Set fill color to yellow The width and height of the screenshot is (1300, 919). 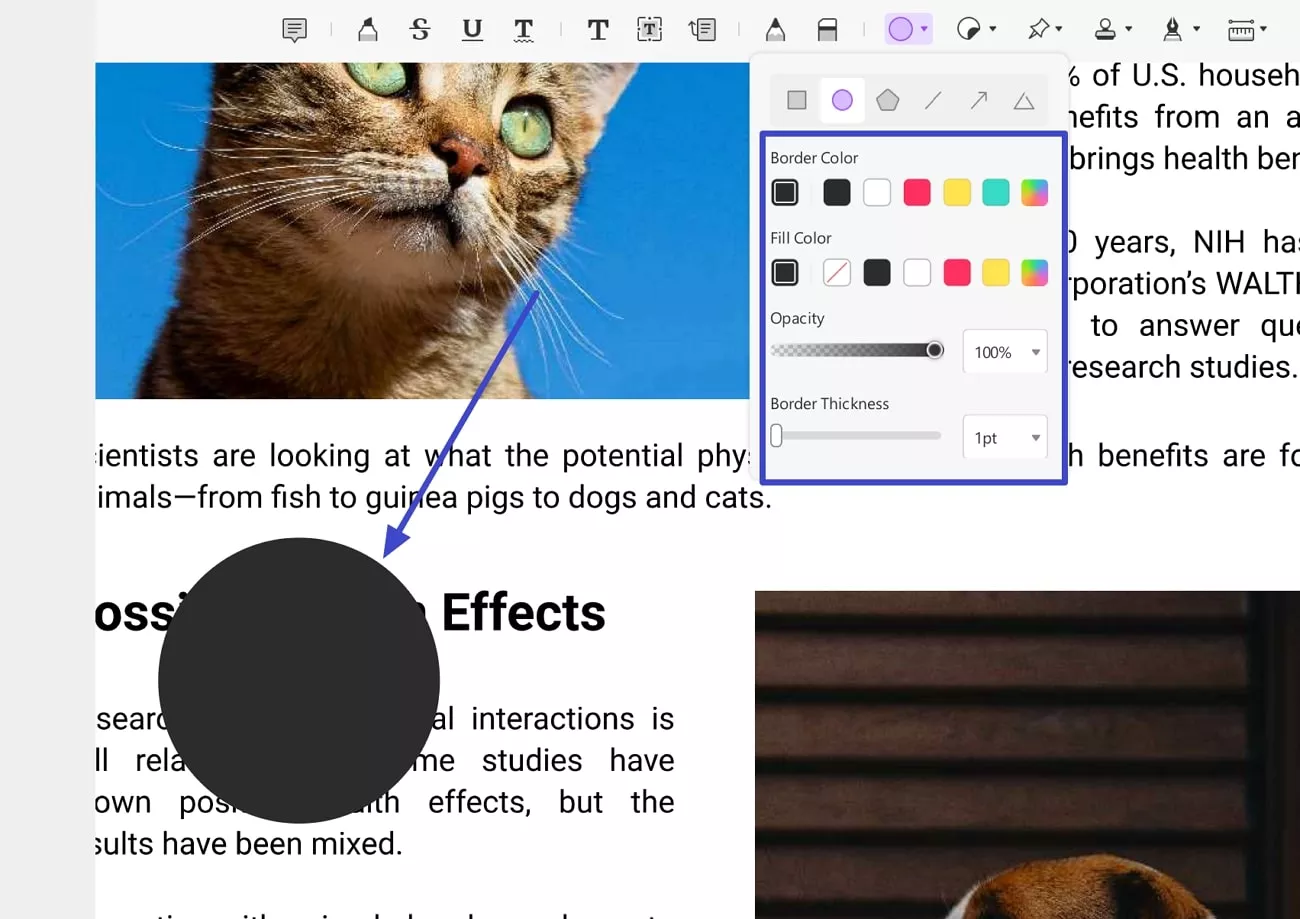(x=996, y=272)
